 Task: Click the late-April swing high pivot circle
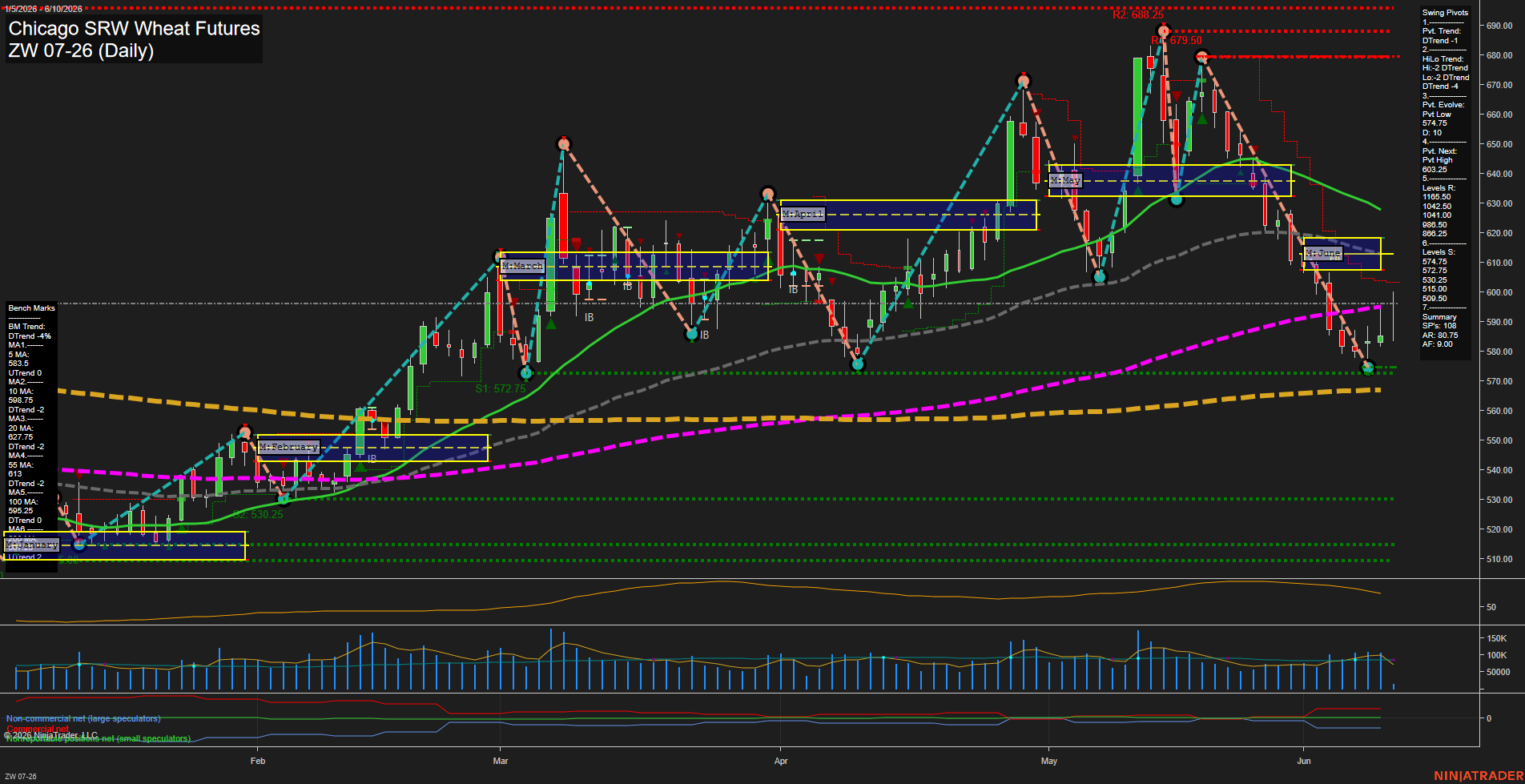[x=1023, y=80]
